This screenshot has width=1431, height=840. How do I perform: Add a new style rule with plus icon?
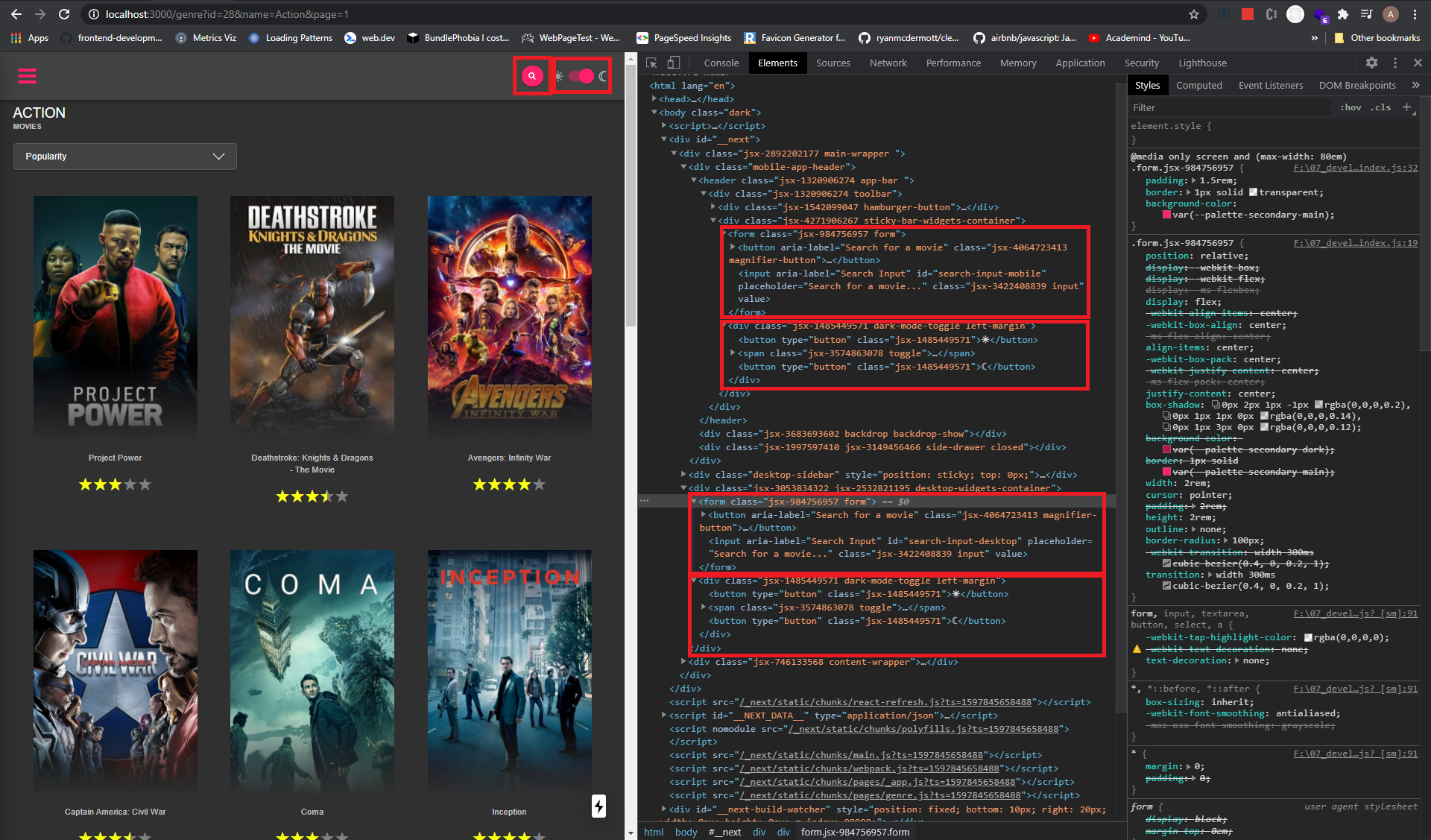(1406, 107)
